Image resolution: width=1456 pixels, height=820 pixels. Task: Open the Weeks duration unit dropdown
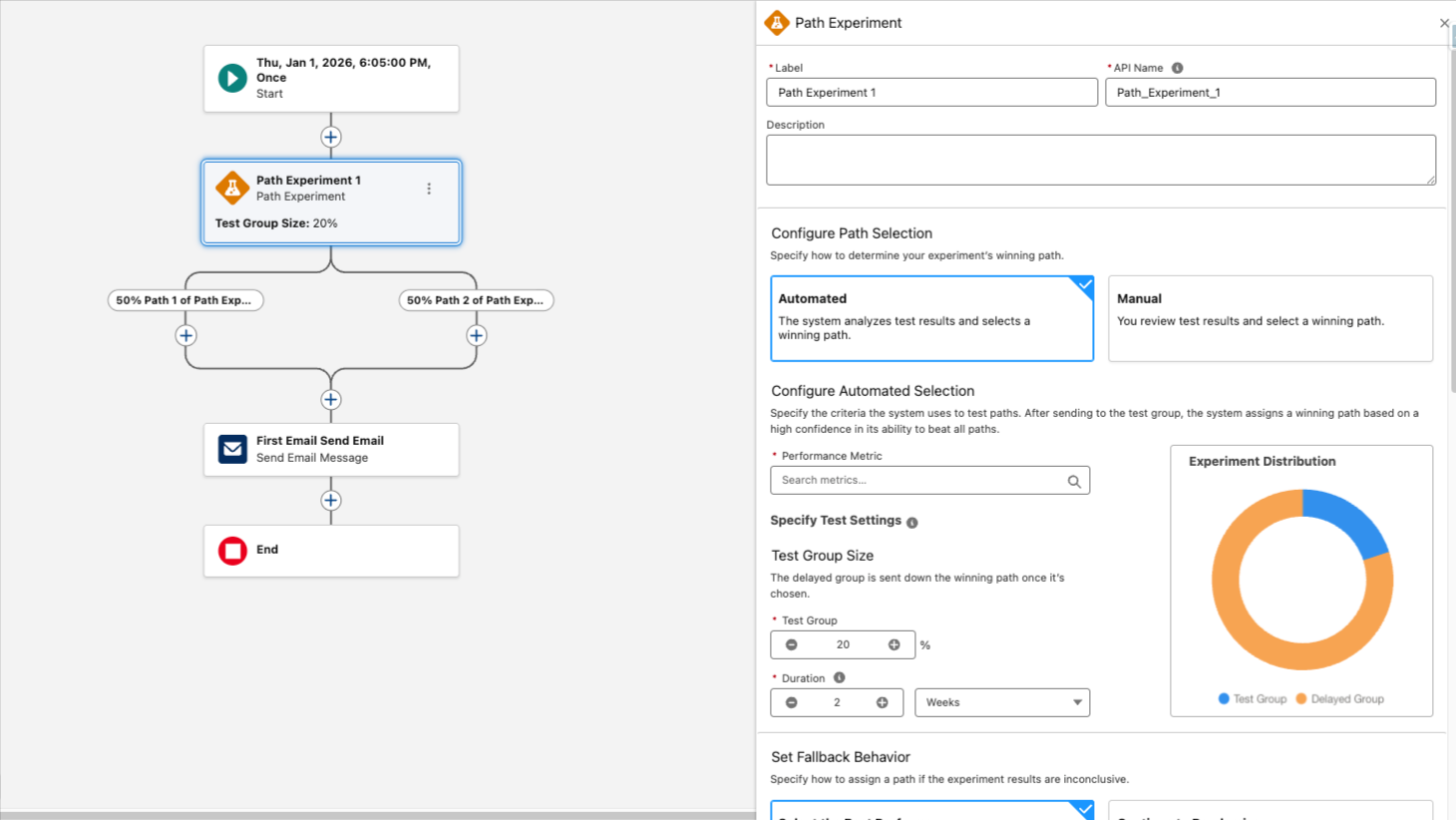pyautogui.click(x=1001, y=702)
